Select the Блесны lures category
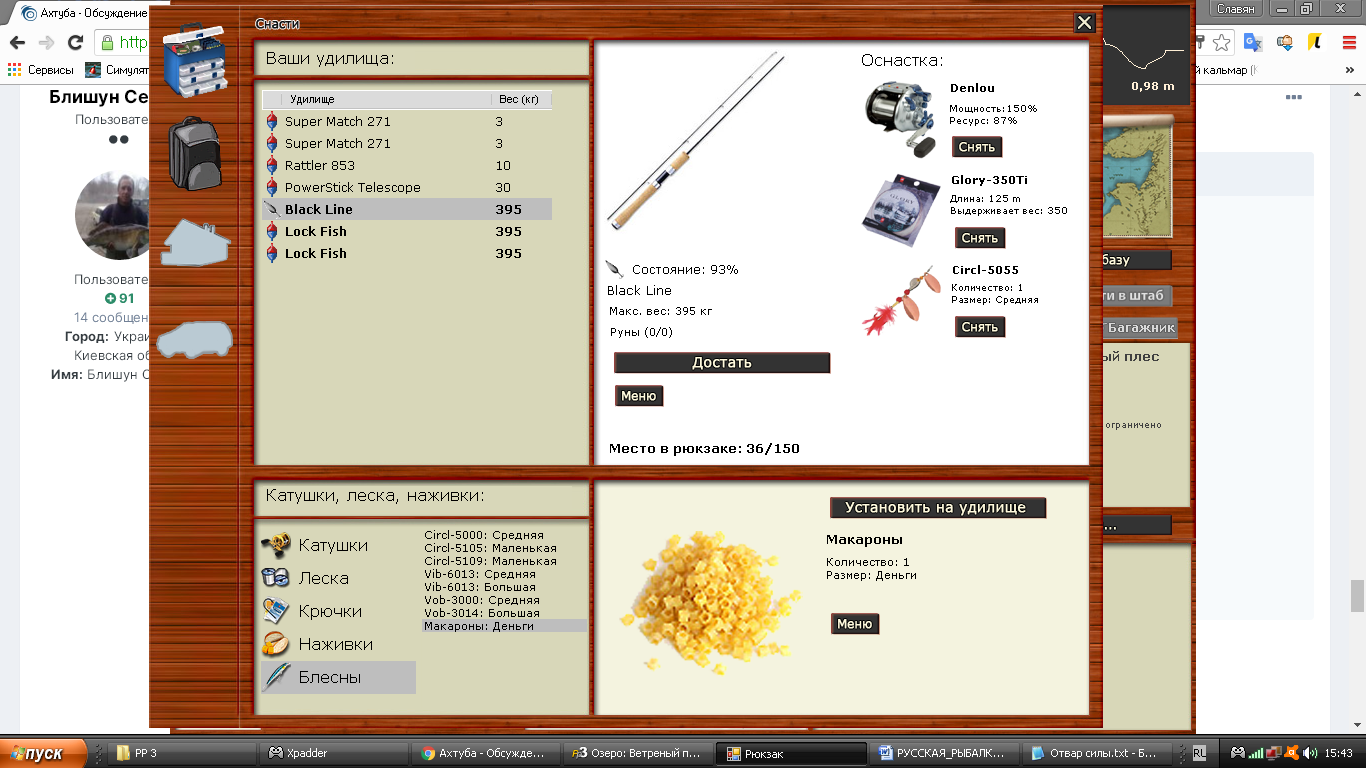 click(329, 677)
